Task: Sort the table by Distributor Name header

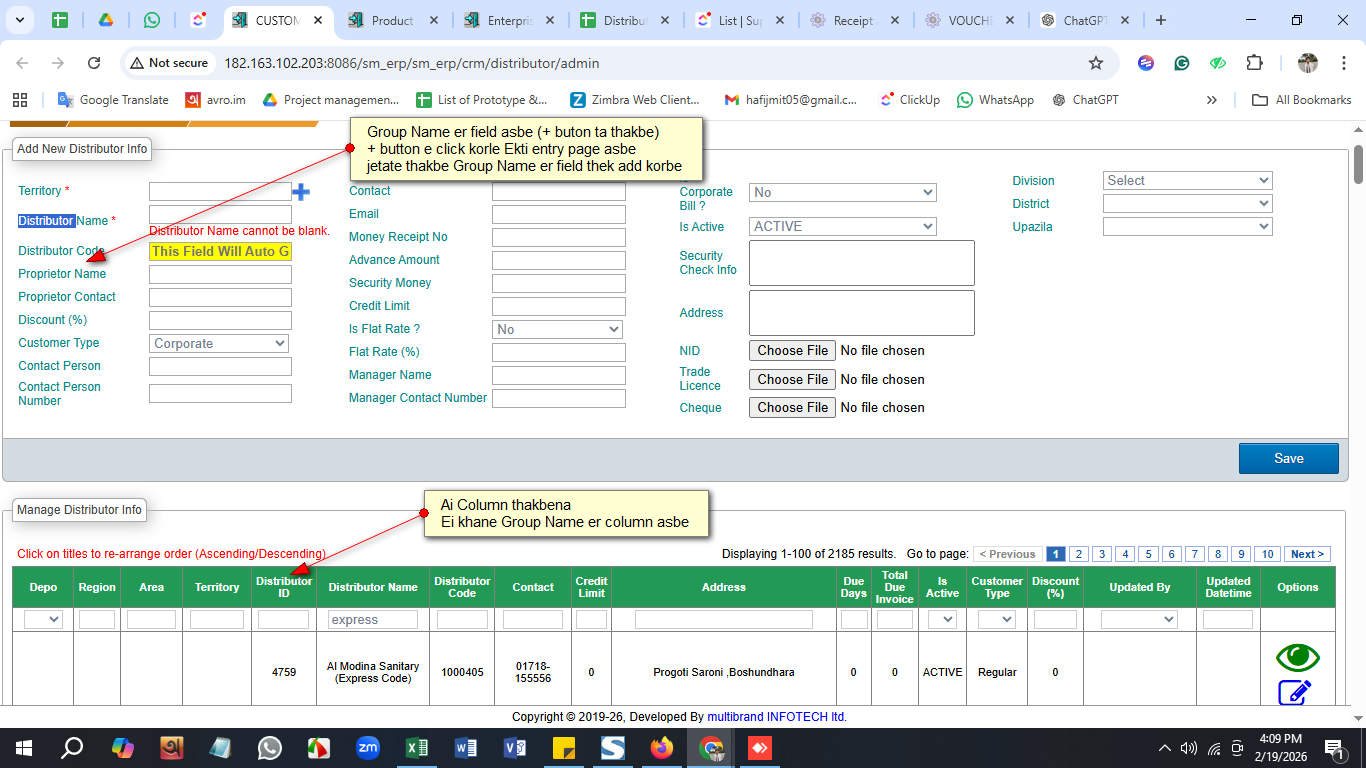Action: pos(373,587)
